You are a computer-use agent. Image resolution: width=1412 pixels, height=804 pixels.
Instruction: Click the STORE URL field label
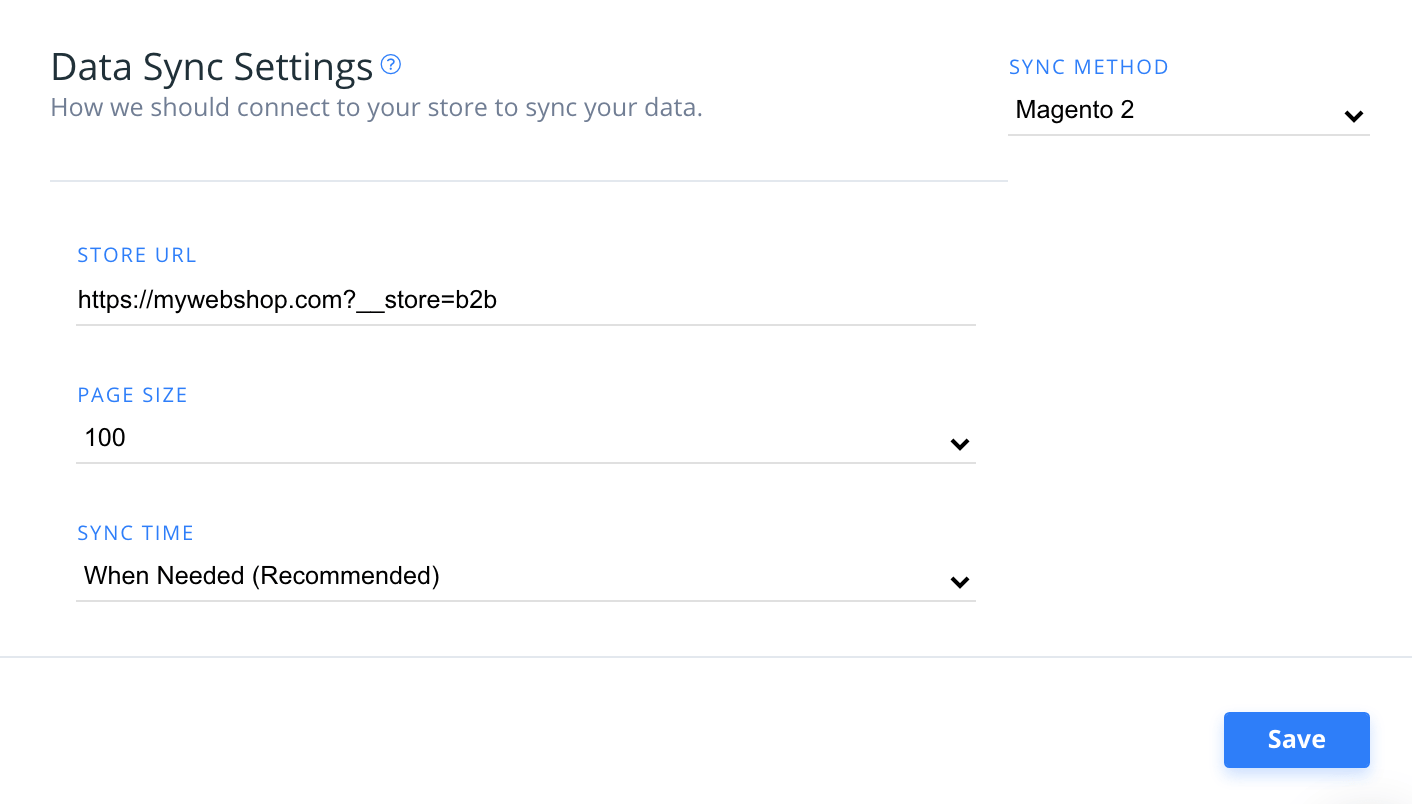(137, 255)
